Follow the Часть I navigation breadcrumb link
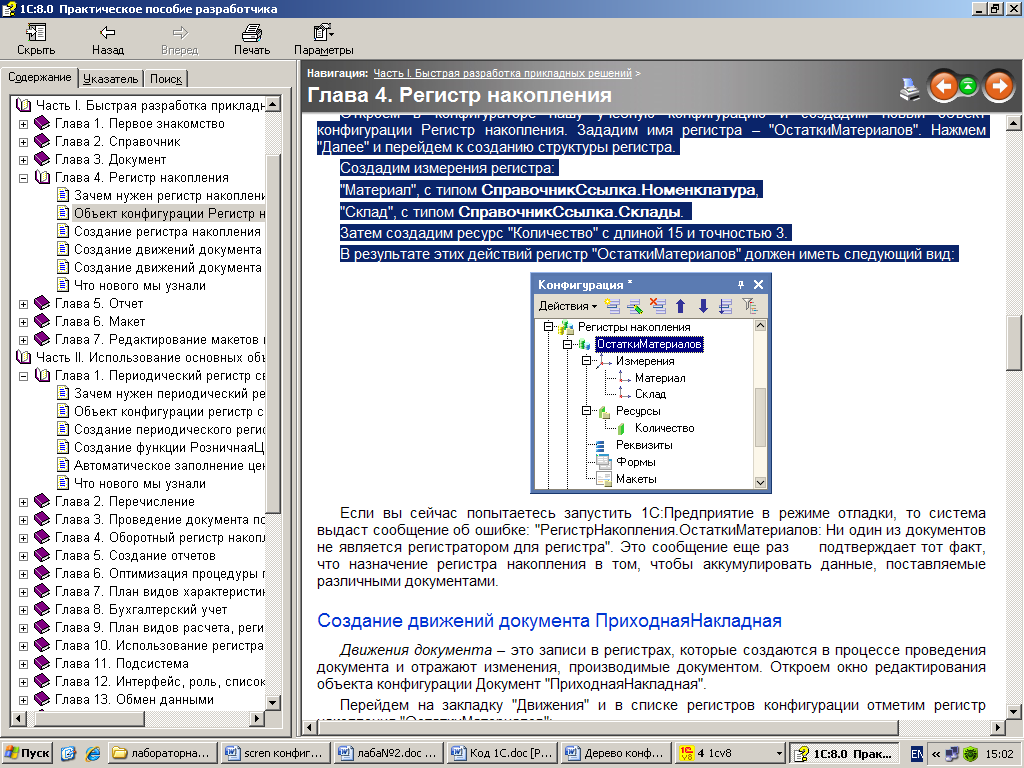Image resolution: width=1024 pixels, height=768 pixels. pos(502,73)
